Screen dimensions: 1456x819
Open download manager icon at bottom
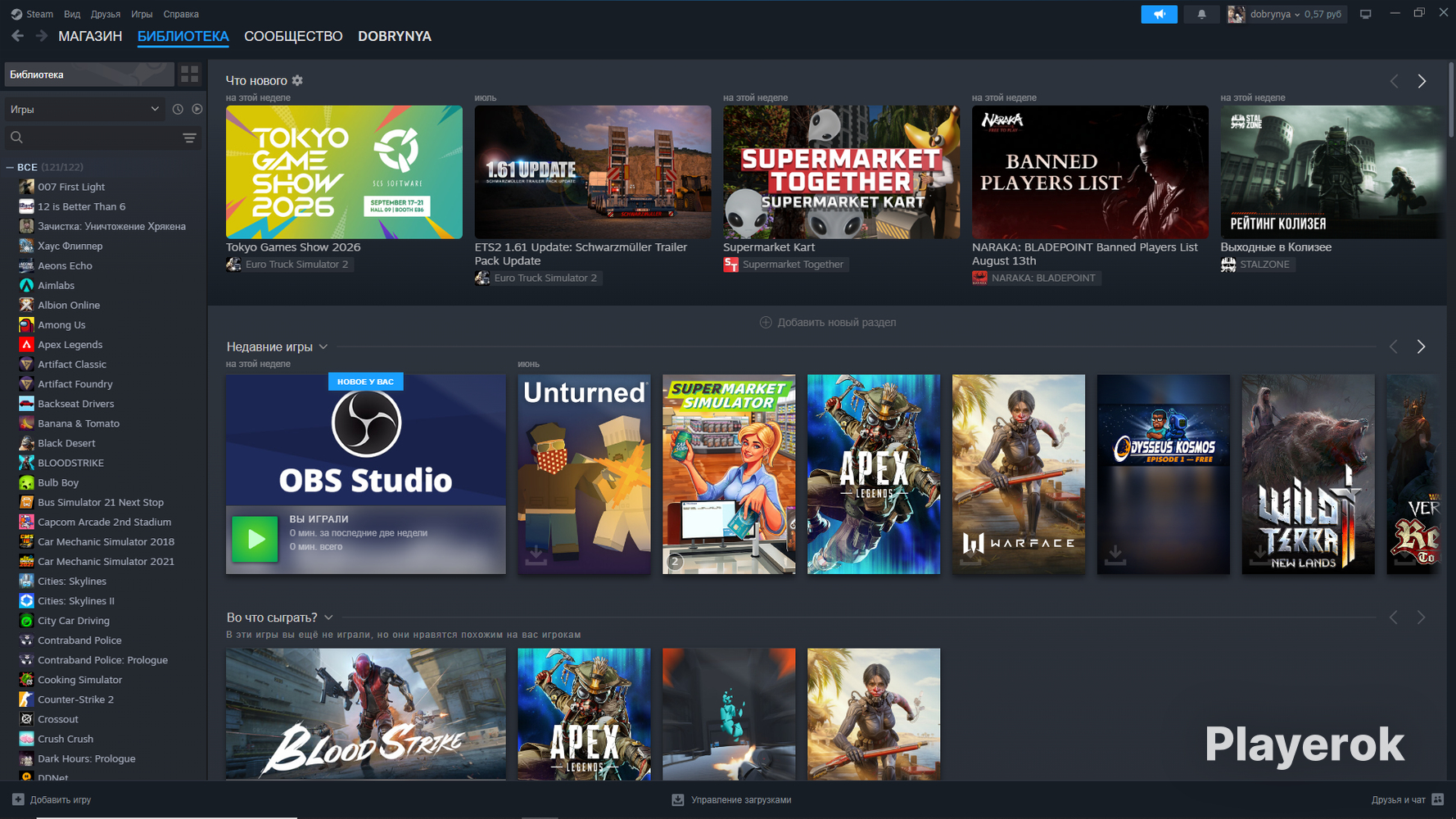point(678,799)
